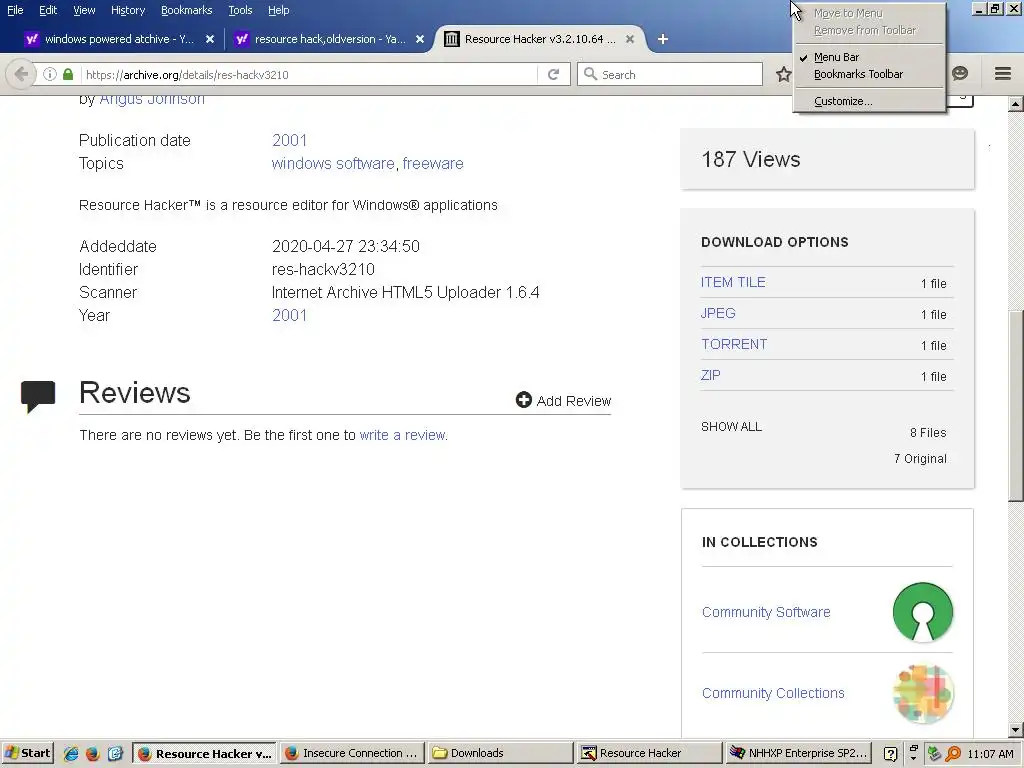Click the page vertical scrollbar thumb
Screen dimensions: 1024x768
pos(1016,406)
